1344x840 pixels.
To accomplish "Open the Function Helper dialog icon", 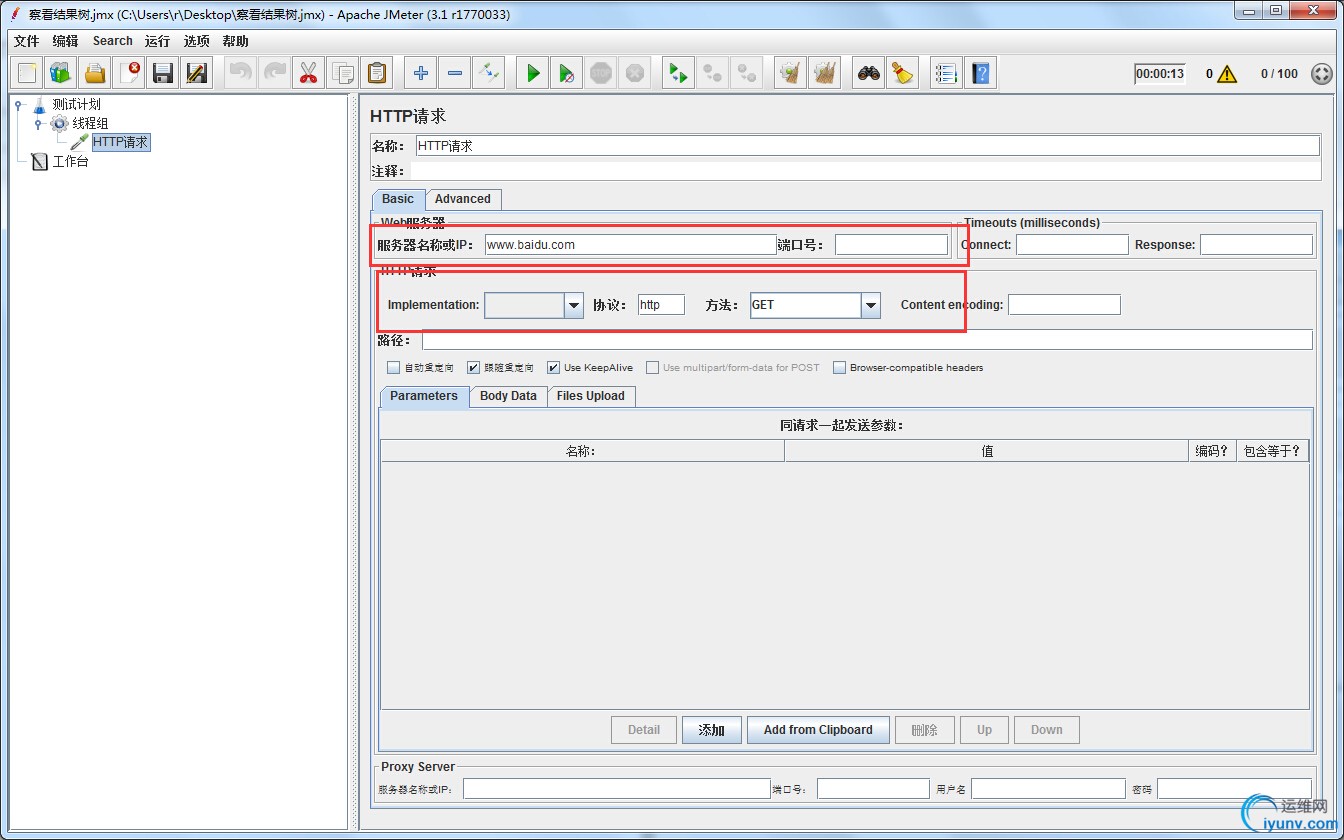I will tap(946, 73).
